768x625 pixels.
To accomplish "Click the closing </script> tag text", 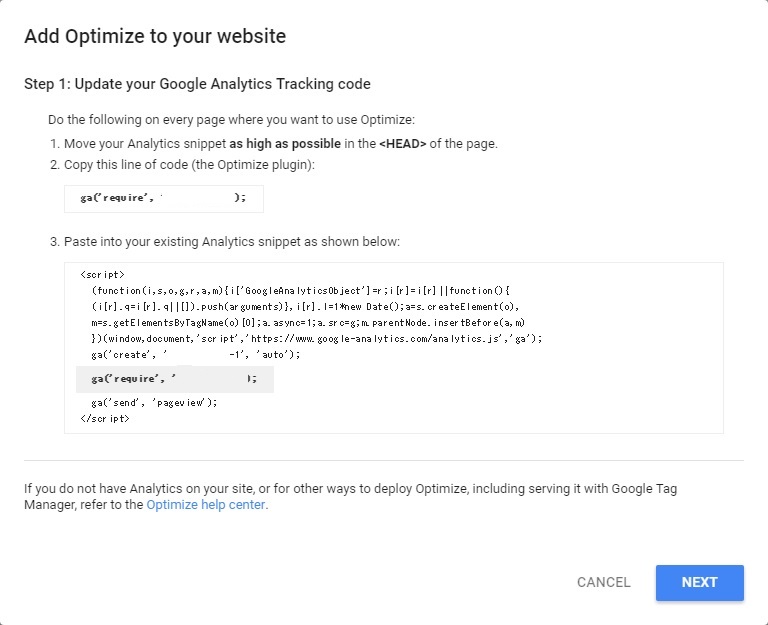I will tap(105, 419).
